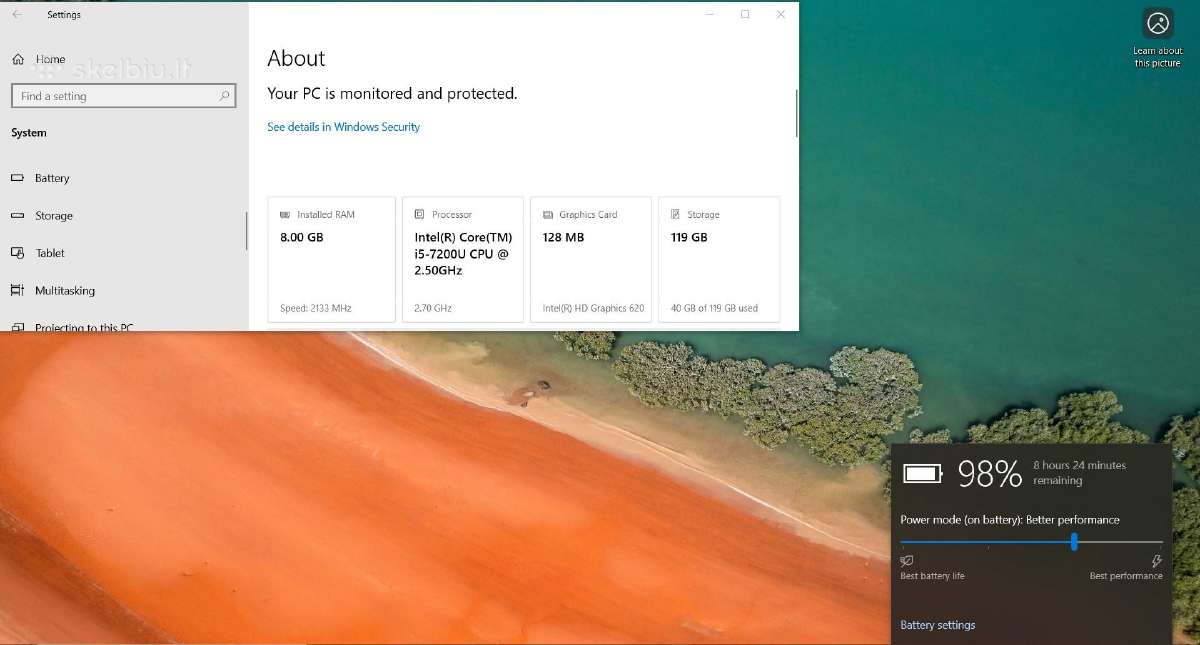Click the Graphics Card chip icon
Screen dimensions: 1200x645
coord(548,215)
